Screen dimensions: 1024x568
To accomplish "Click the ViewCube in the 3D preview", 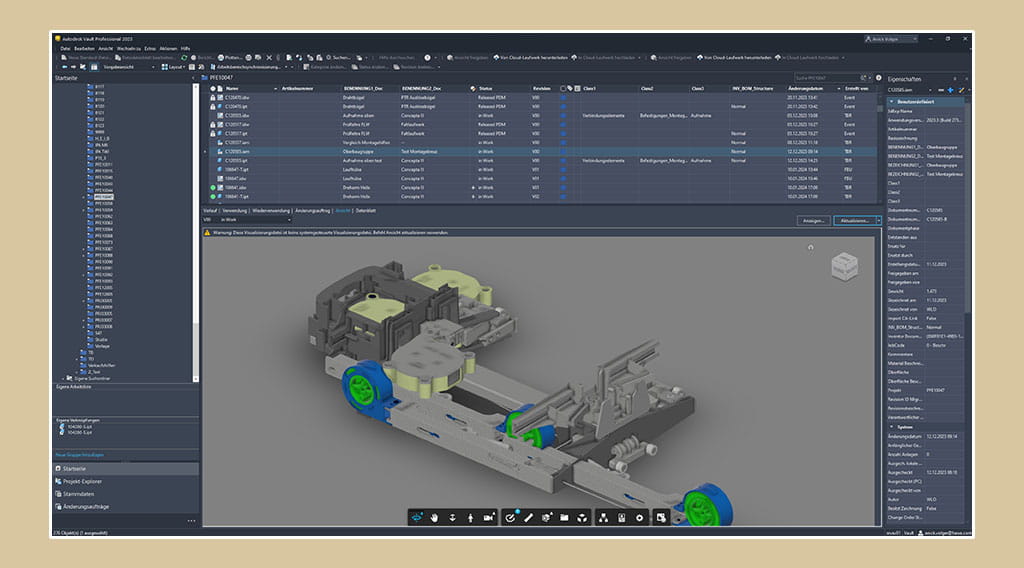I will 845,266.
